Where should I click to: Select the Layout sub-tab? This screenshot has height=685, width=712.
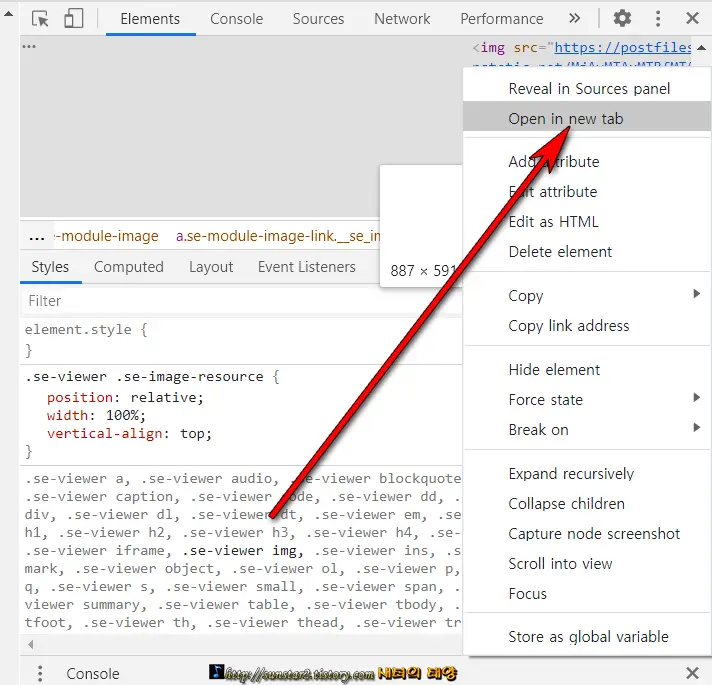pos(211,267)
